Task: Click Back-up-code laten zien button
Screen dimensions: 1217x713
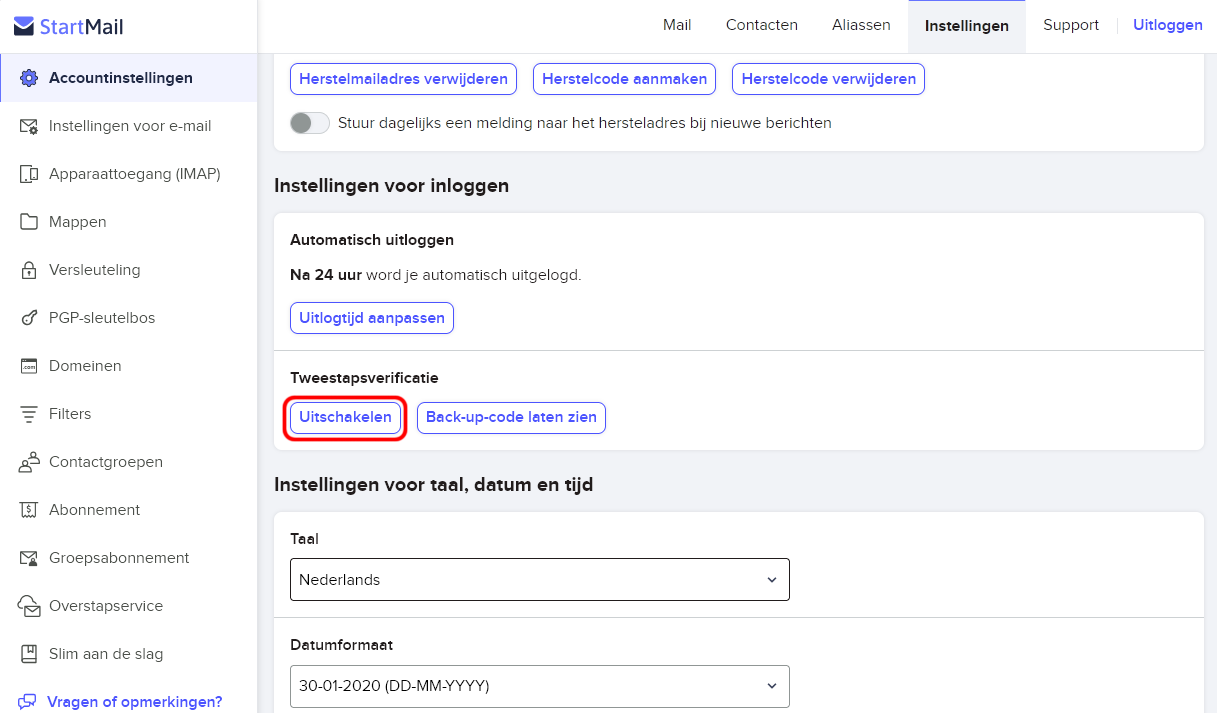Action: [511, 417]
